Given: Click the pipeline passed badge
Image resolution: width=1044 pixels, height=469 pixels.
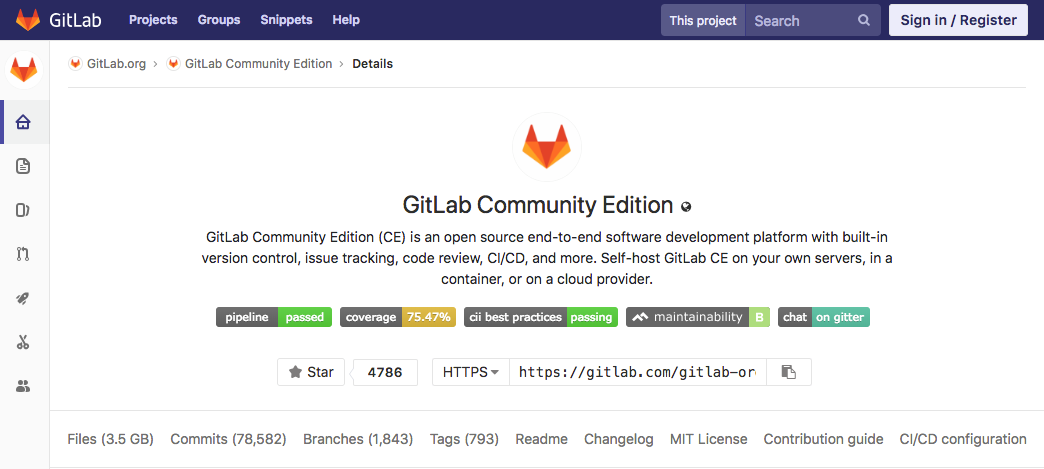Looking at the screenshot, I should [x=274, y=317].
